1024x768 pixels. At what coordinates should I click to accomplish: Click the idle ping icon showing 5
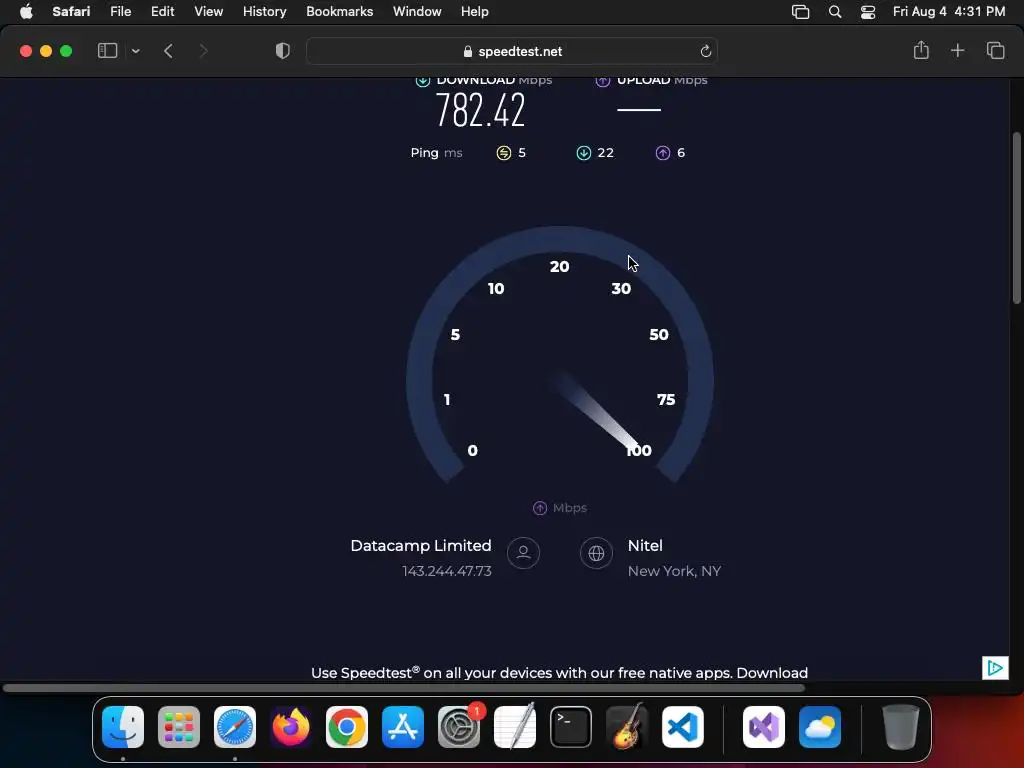504,153
